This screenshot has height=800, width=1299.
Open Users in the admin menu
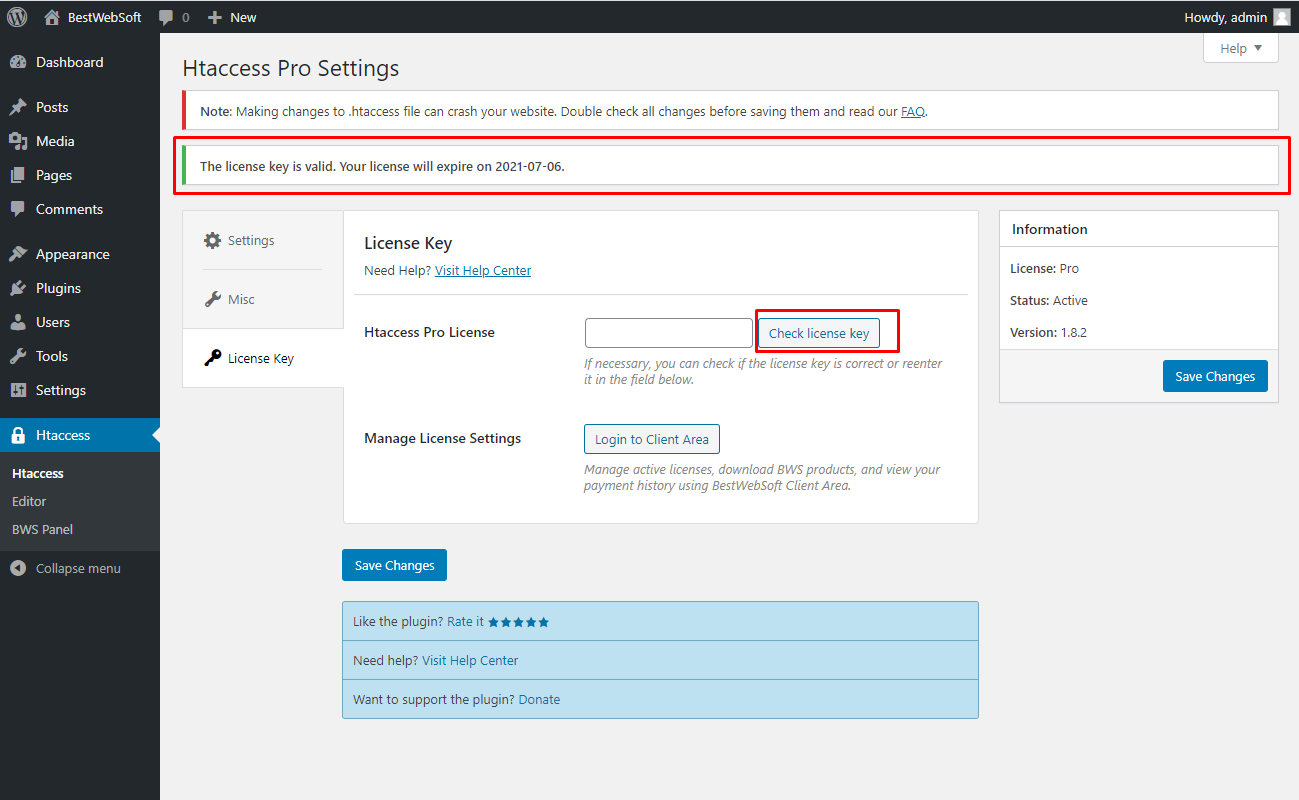(x=80, y=322)
